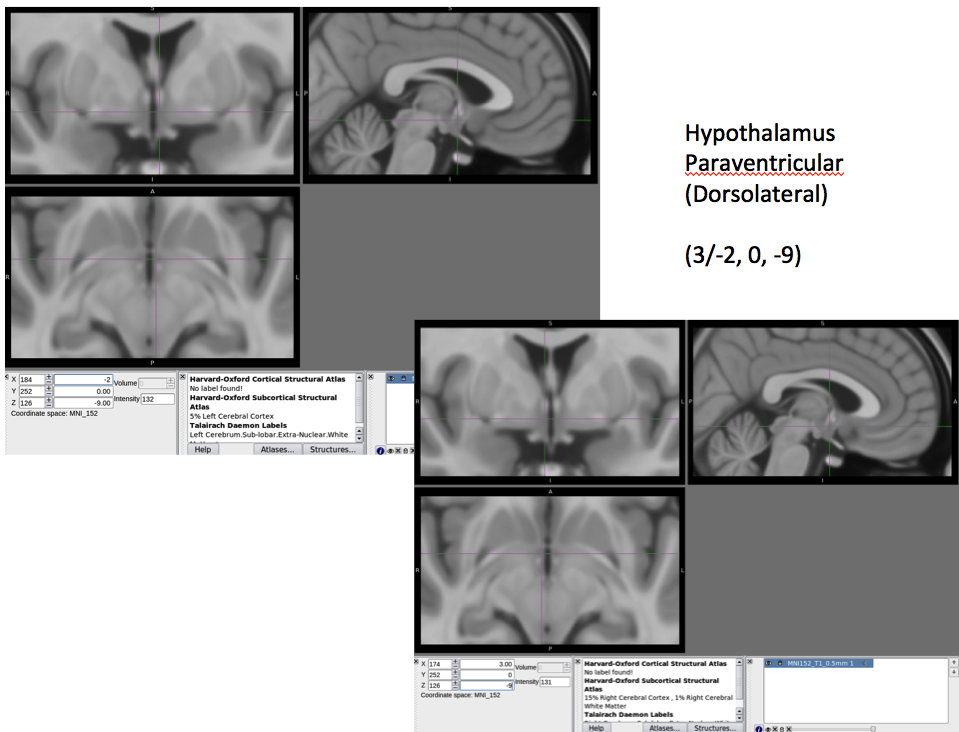Viewport: 959px width, 732px height.
Task: Close the atlas panel showing 15% Right Cerebral Cortex
Action: 579,662
